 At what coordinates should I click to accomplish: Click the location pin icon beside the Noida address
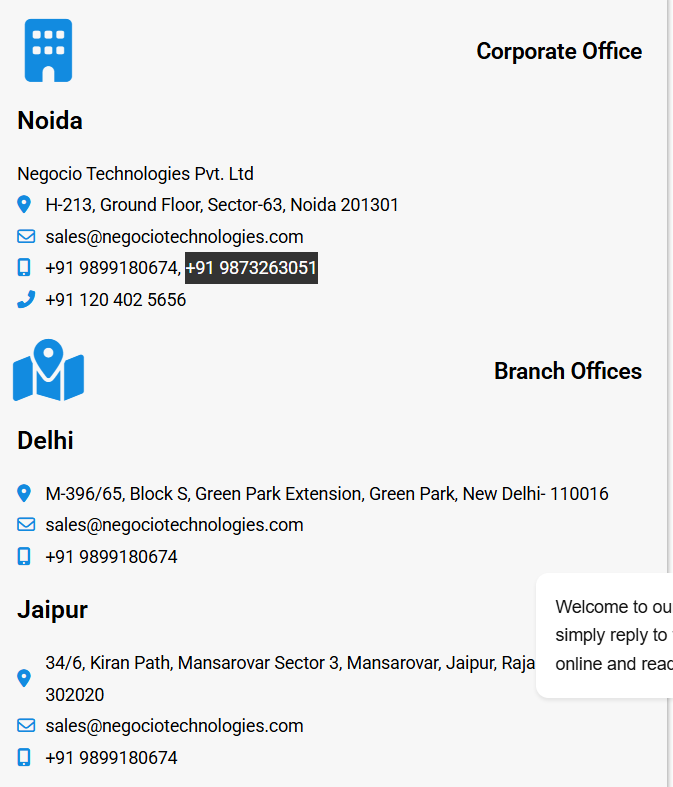click(24, 205)
